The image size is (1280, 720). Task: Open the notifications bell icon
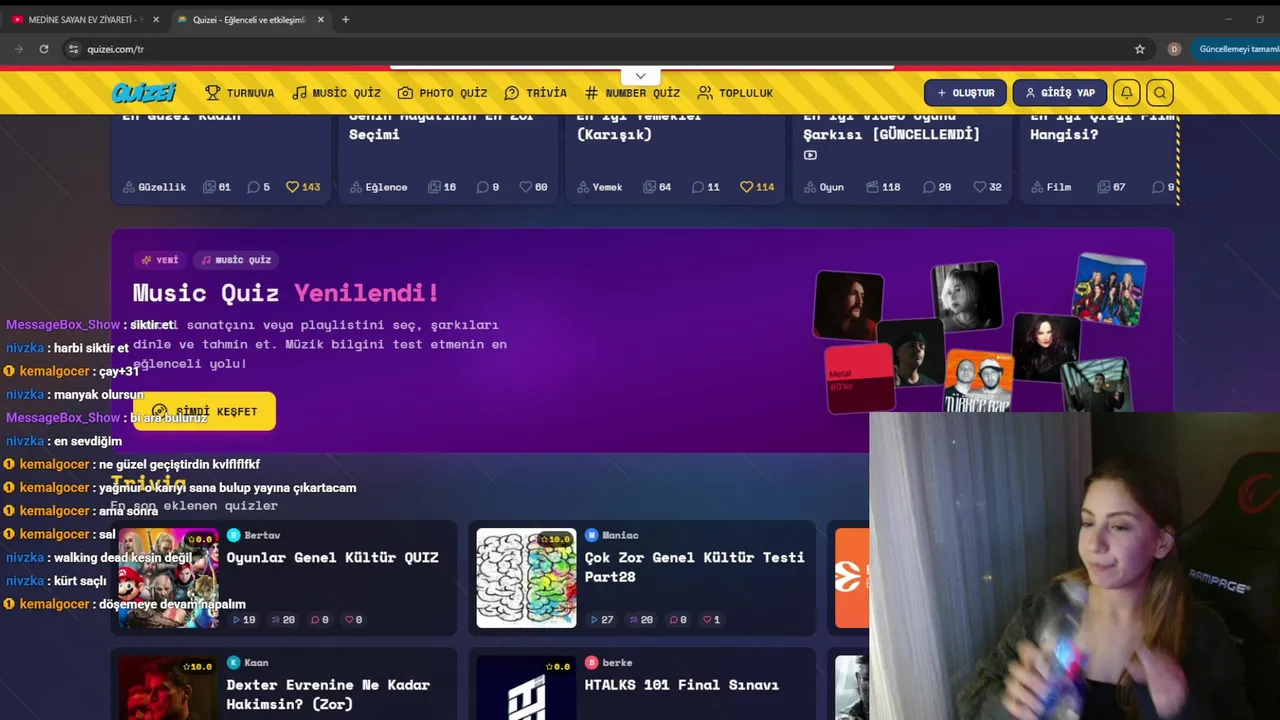tap(1126, 93)
